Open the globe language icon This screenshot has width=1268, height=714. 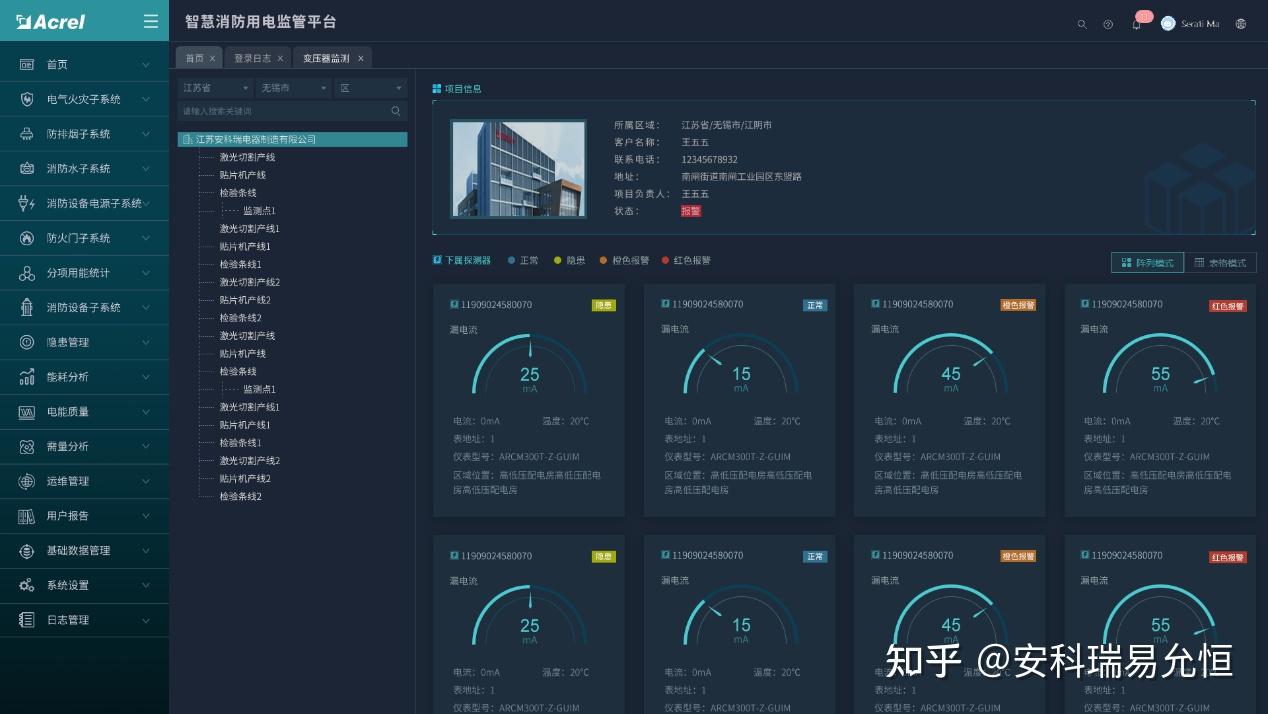click(1241, 24)
